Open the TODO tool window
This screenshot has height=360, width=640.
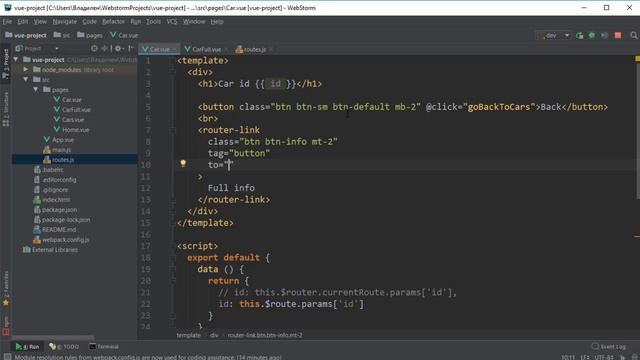click(64, 347)
